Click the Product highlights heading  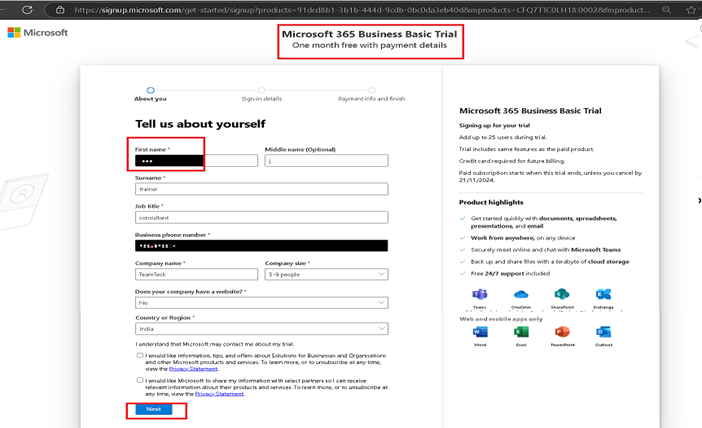491,202
